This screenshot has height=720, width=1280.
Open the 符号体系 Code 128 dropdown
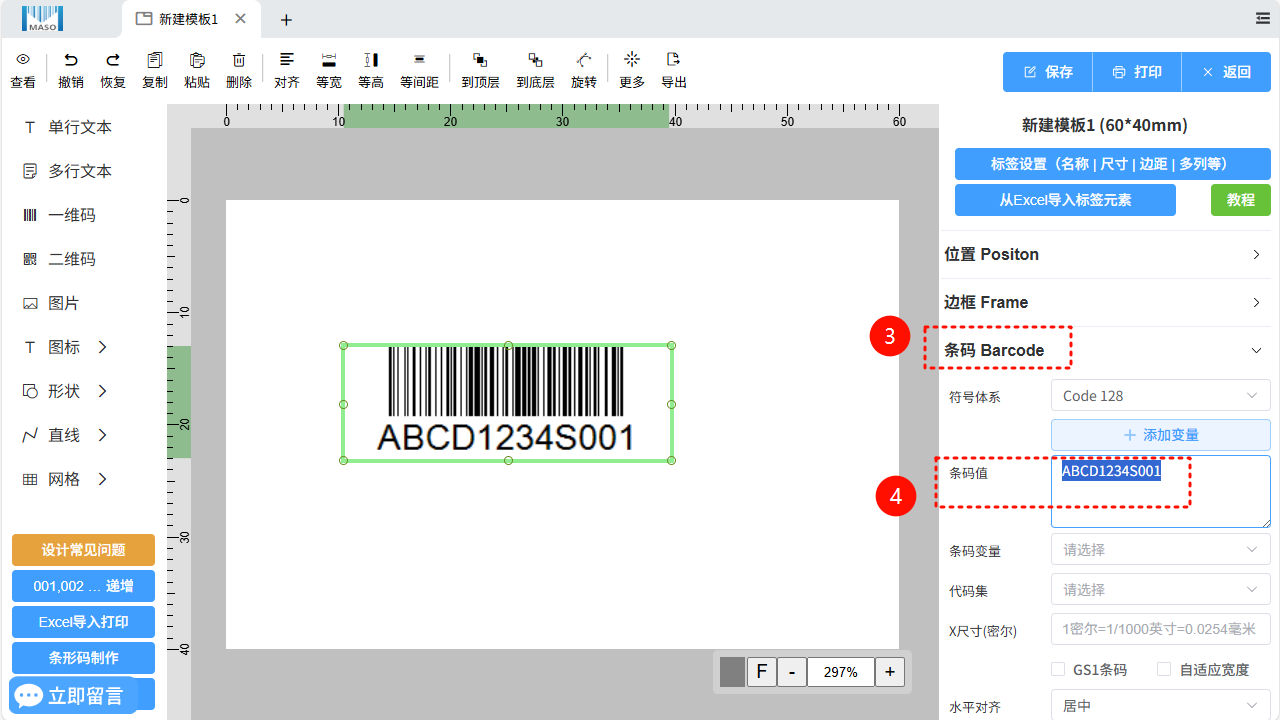point(1160,396)
